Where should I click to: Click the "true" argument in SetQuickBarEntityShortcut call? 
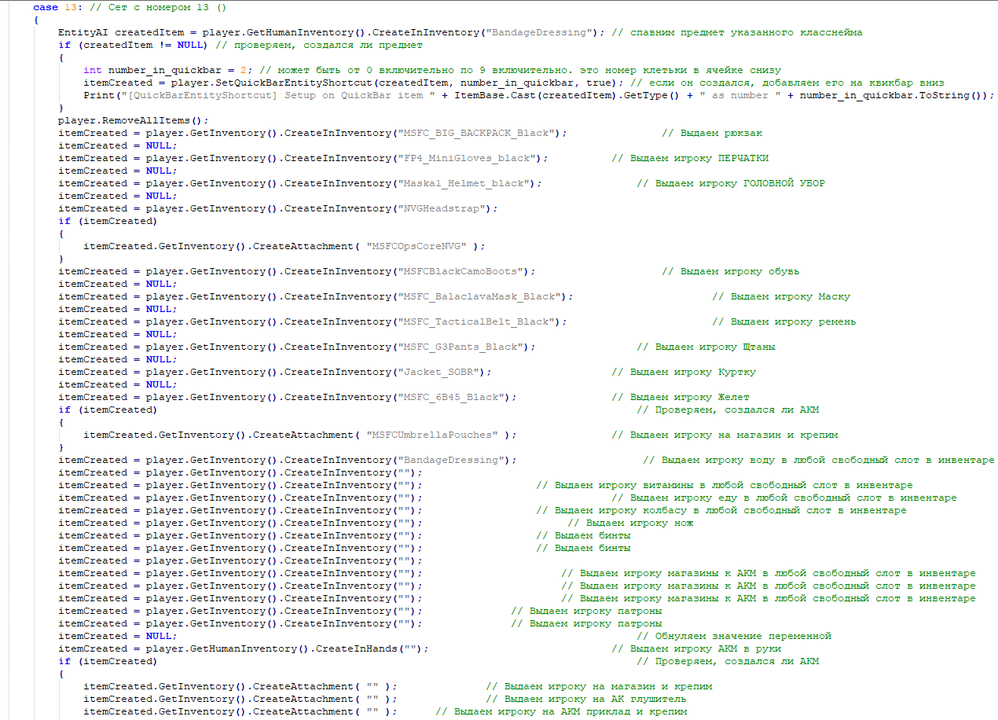598,83
